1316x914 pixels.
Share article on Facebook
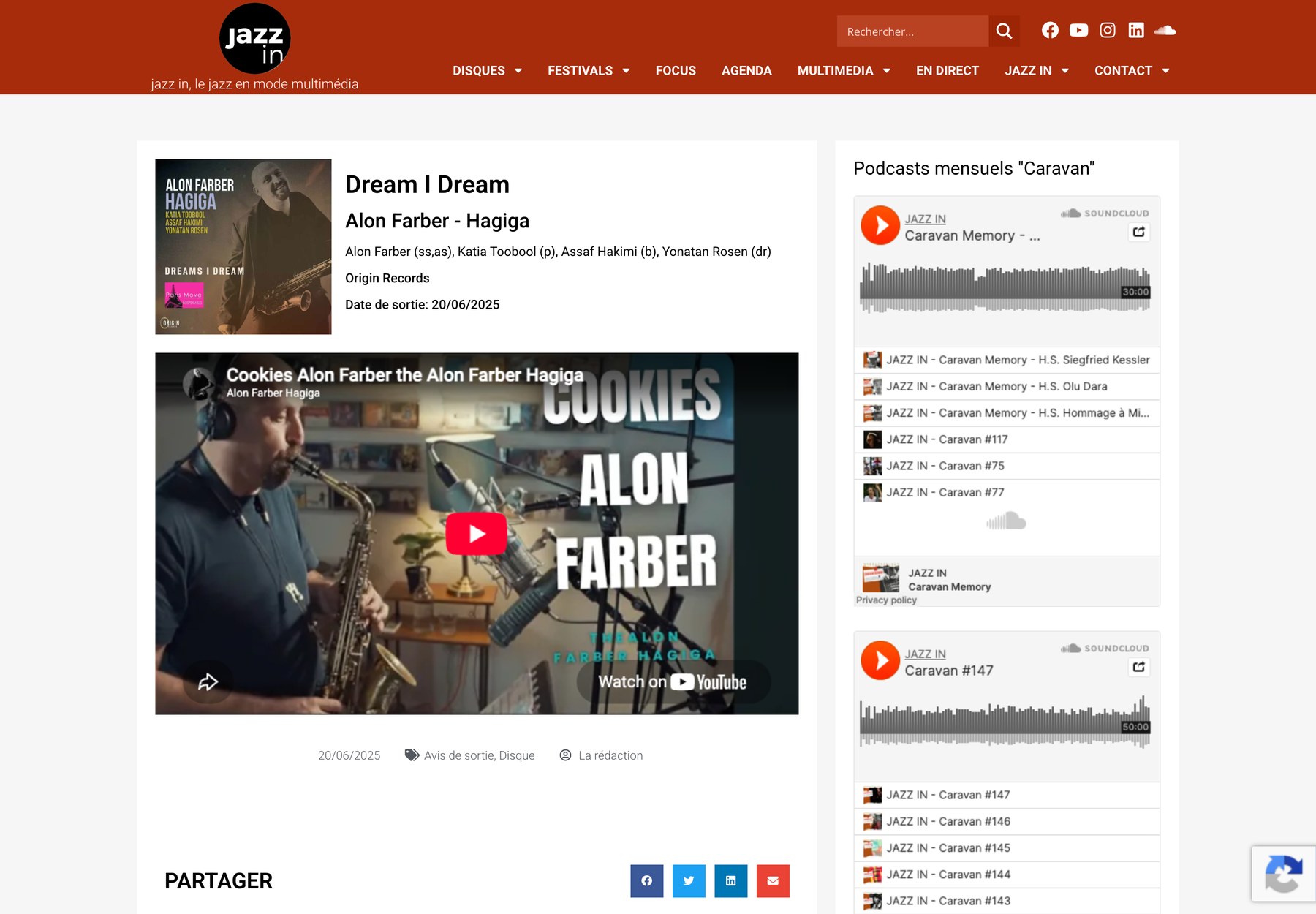tap(647, 880)
